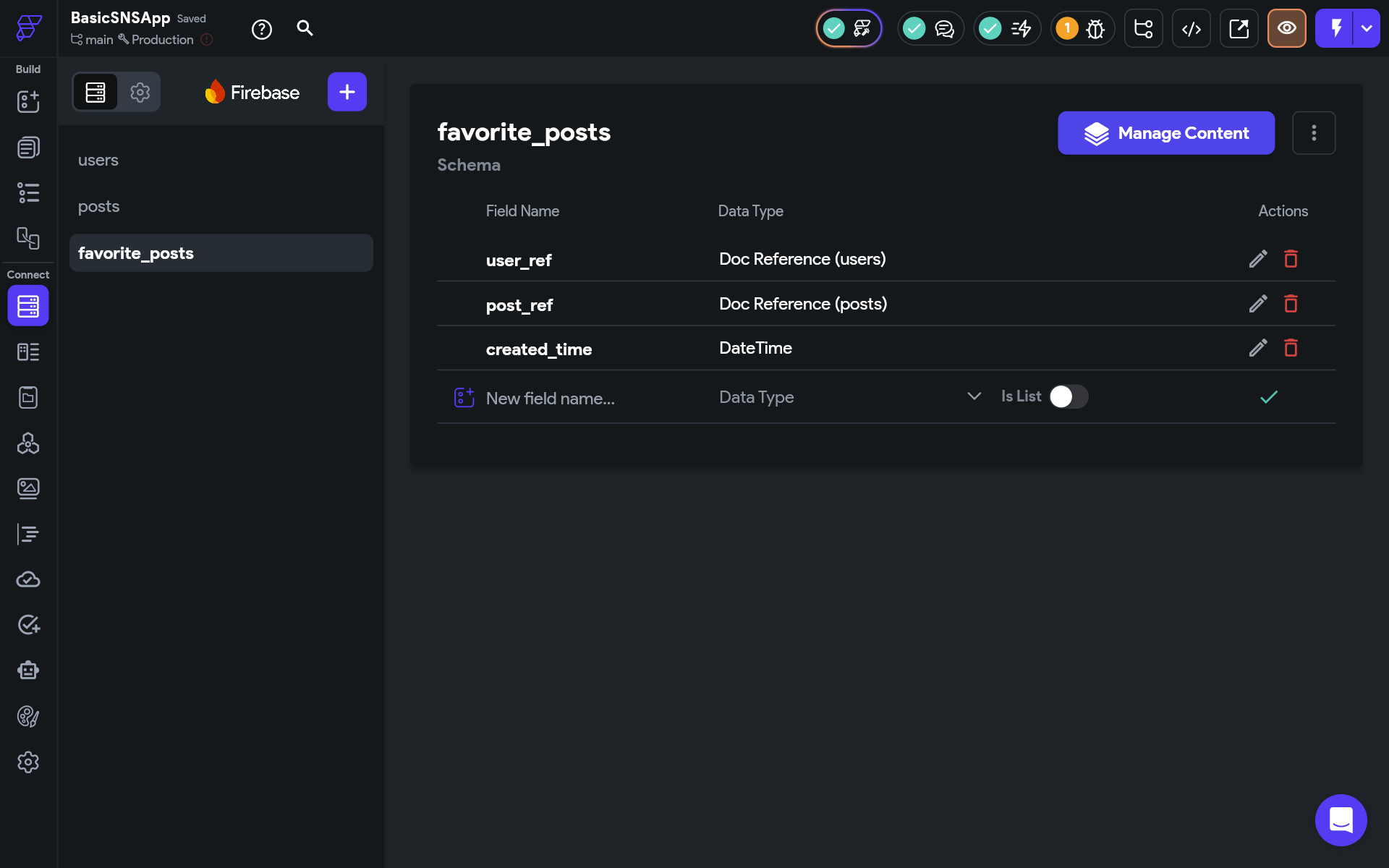
Task: Select the posts collection
Action: [x=99, y=206]
